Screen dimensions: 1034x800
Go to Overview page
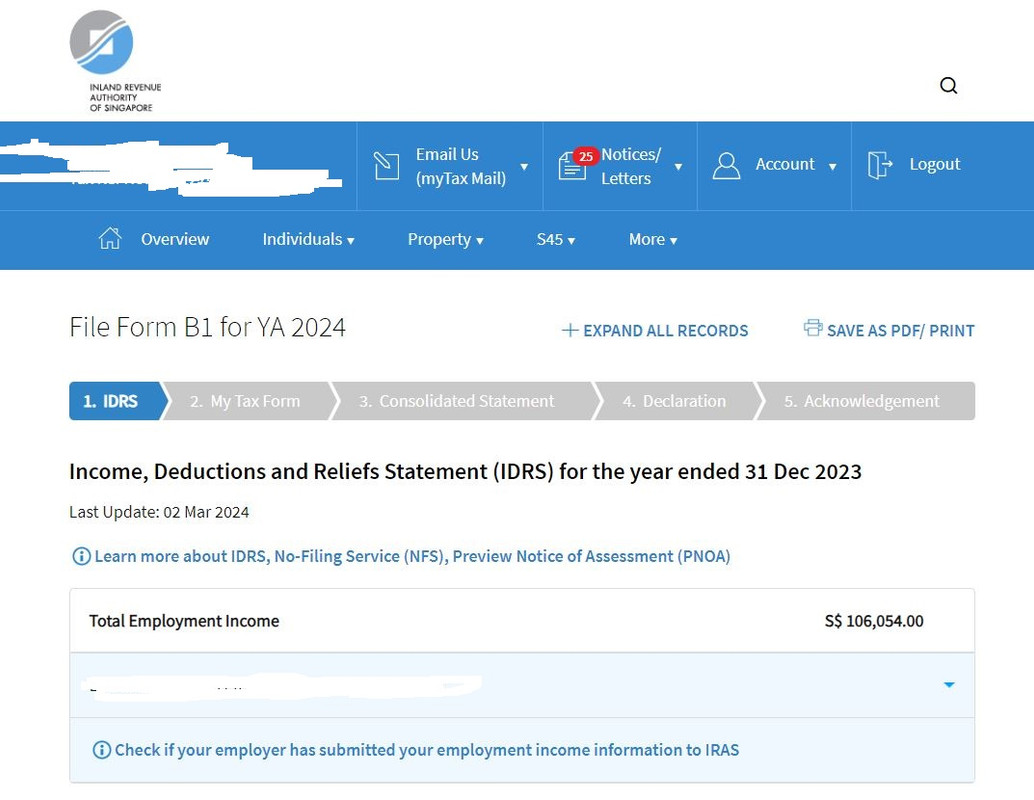(x=175, y=239)
